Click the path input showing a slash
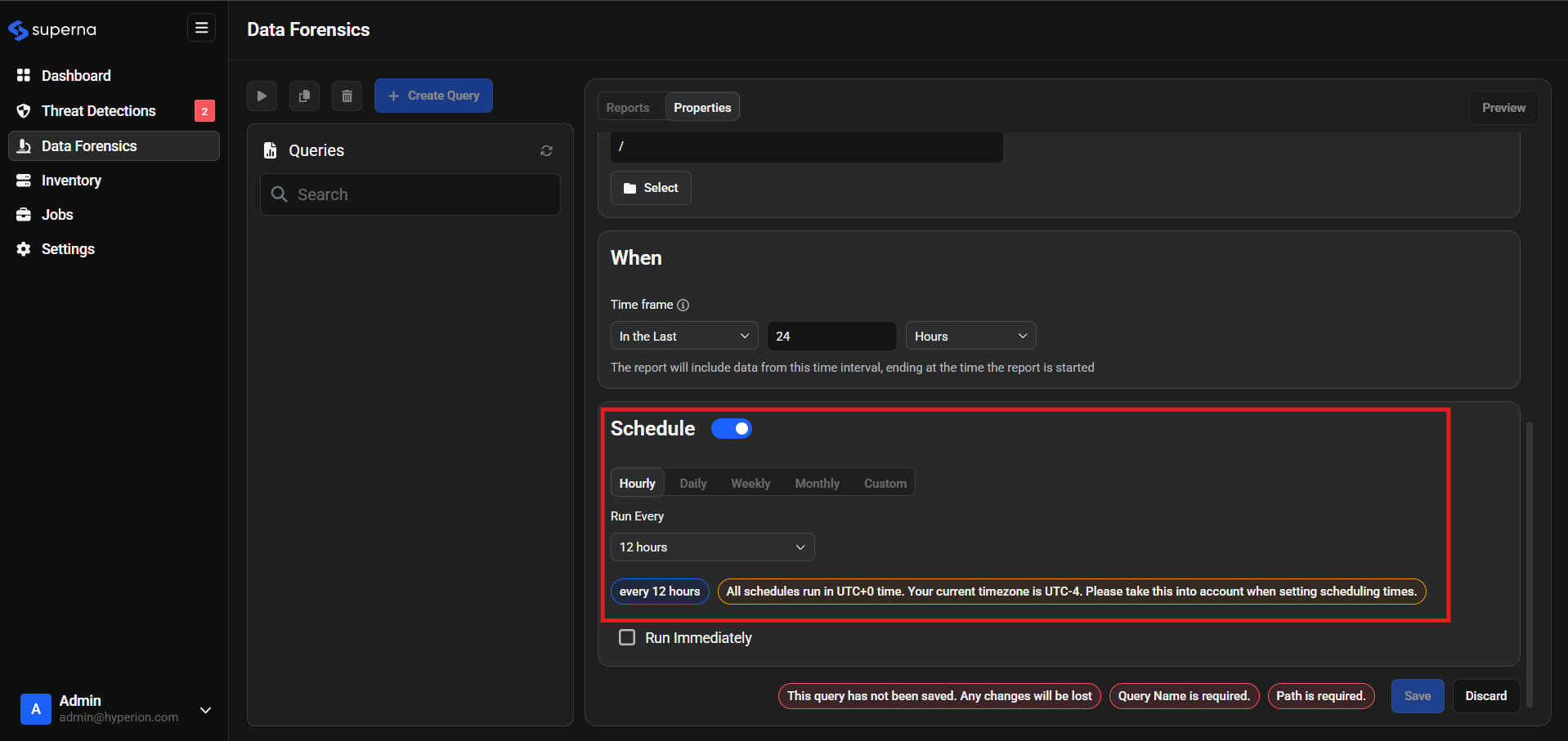 [x=806, y=146]
